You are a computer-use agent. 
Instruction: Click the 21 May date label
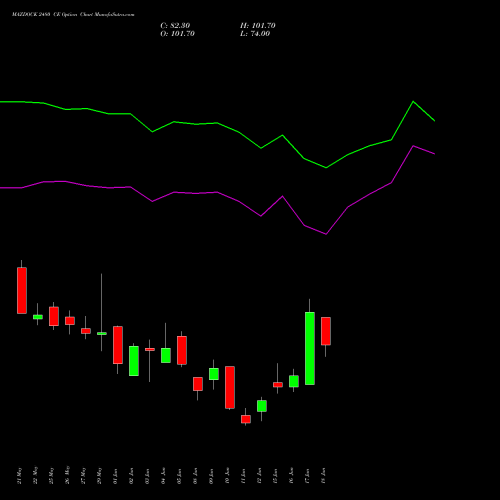click(20, 476)
